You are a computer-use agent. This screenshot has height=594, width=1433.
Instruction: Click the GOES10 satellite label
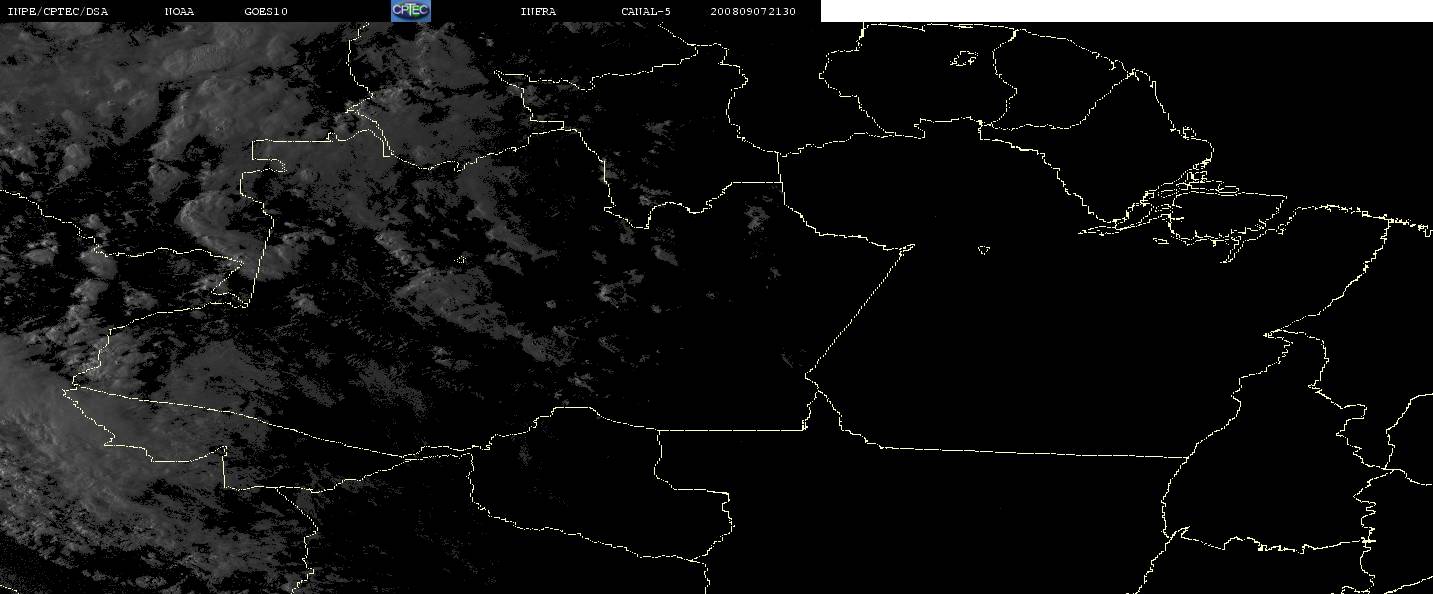click(x=266, y=11)
